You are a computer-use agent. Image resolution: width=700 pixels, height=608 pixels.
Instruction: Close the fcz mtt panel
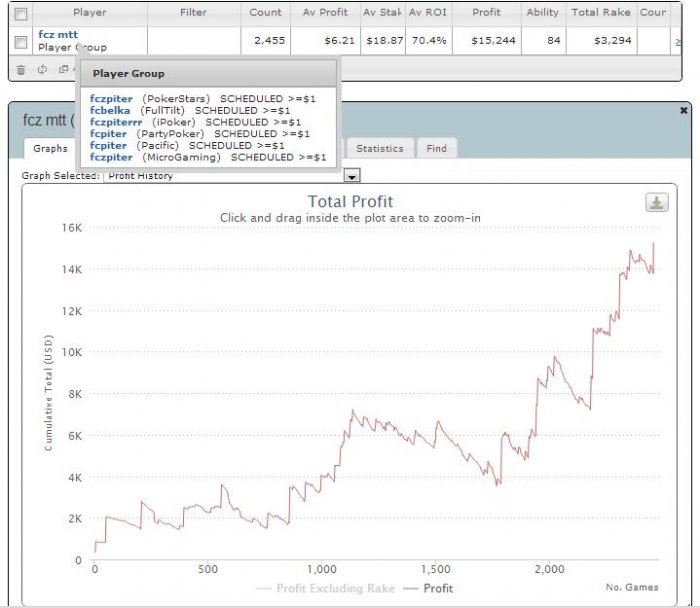pyautogui.click(x=683, y=110)
